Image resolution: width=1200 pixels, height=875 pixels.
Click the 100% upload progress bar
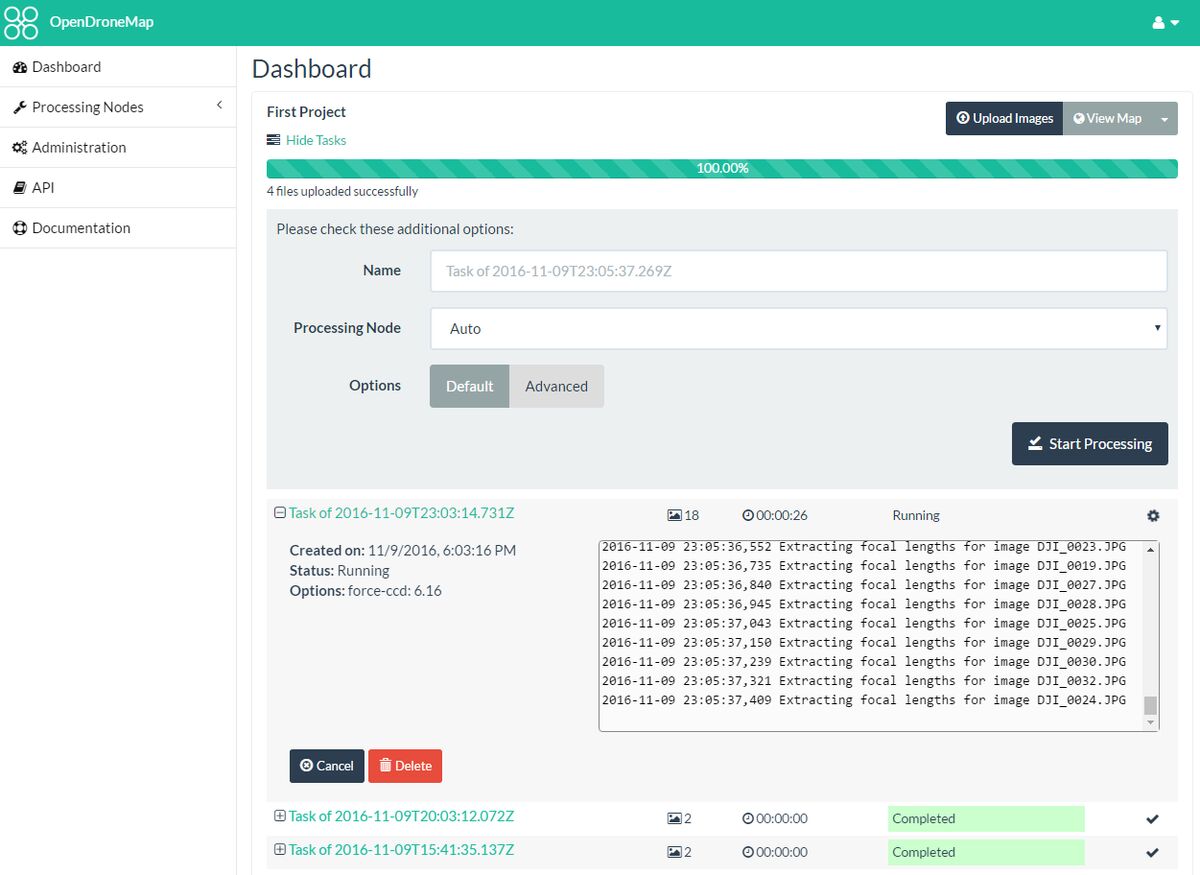[722, 168]
